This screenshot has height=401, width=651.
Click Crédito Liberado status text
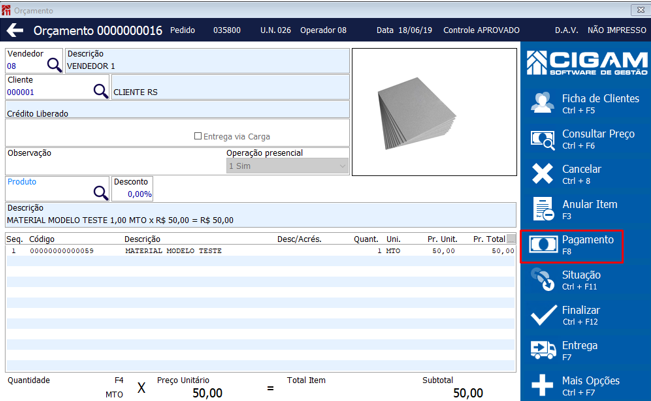point(37,113)
